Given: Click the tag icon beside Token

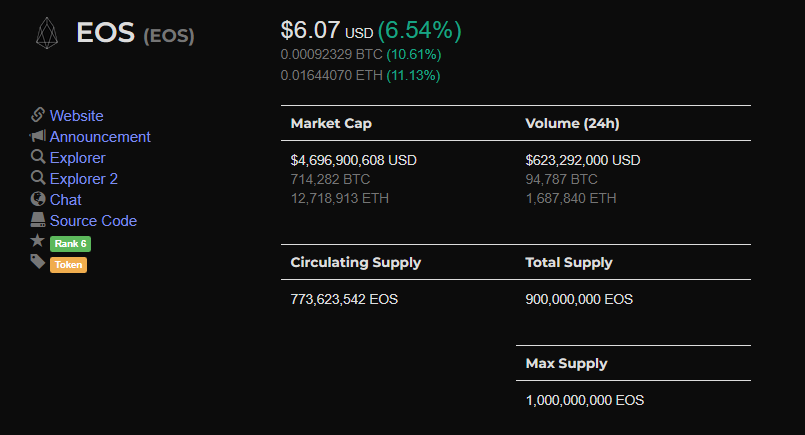Looking at the screenshot, I should pos(37,261).
